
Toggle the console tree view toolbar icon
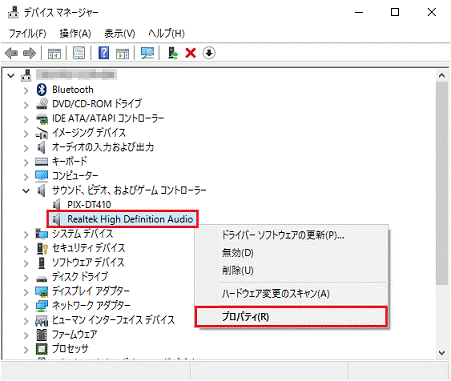(54, 53)
